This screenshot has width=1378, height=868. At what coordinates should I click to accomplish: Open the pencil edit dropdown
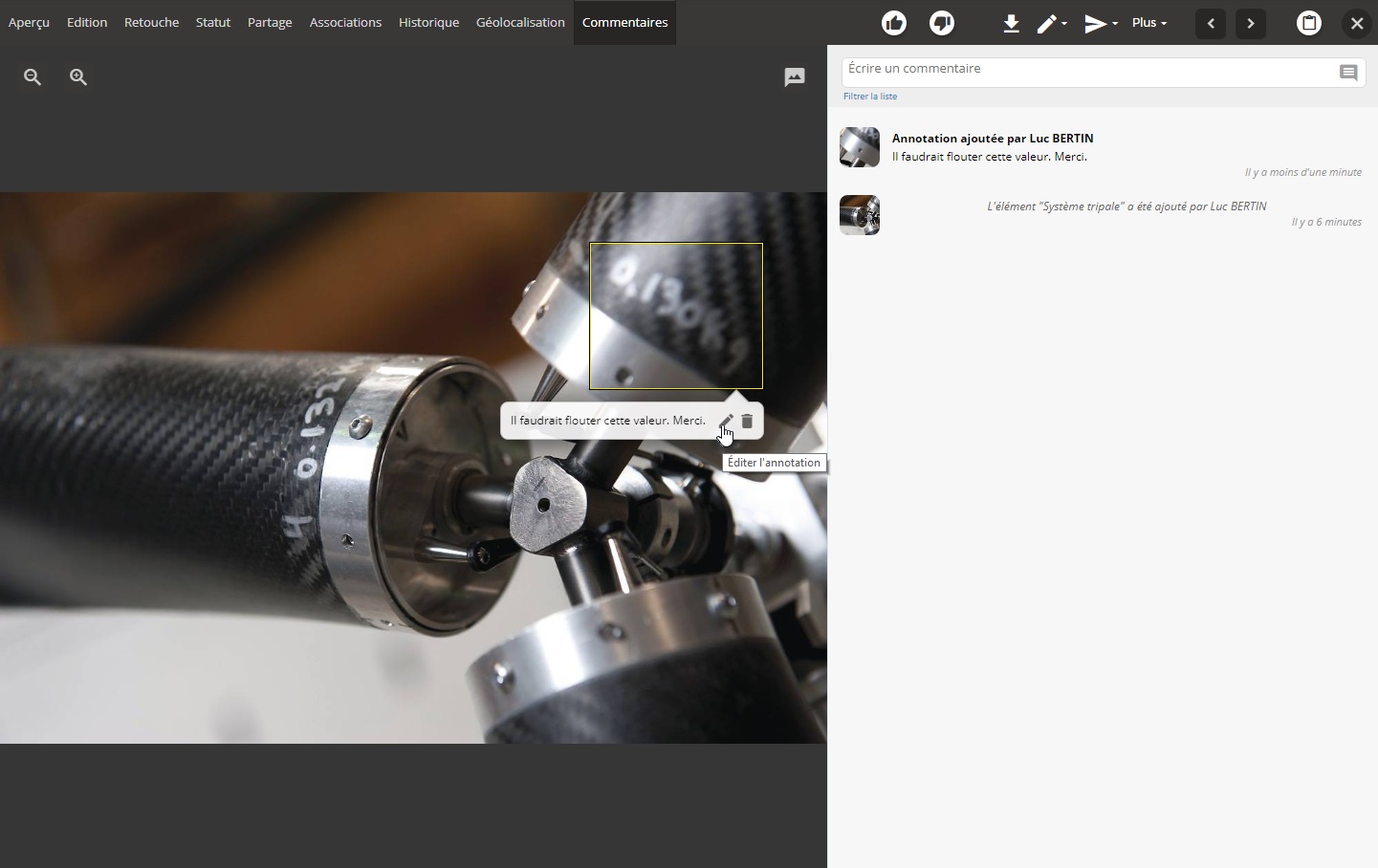1053,23
